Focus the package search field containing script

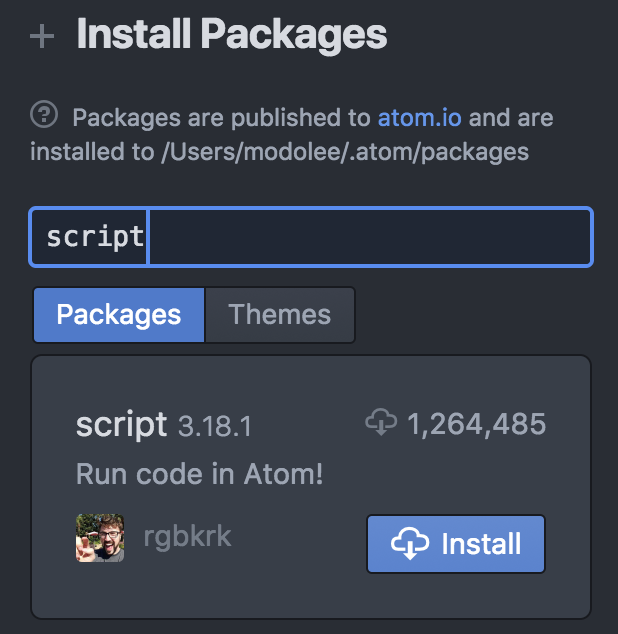point(311,237)
